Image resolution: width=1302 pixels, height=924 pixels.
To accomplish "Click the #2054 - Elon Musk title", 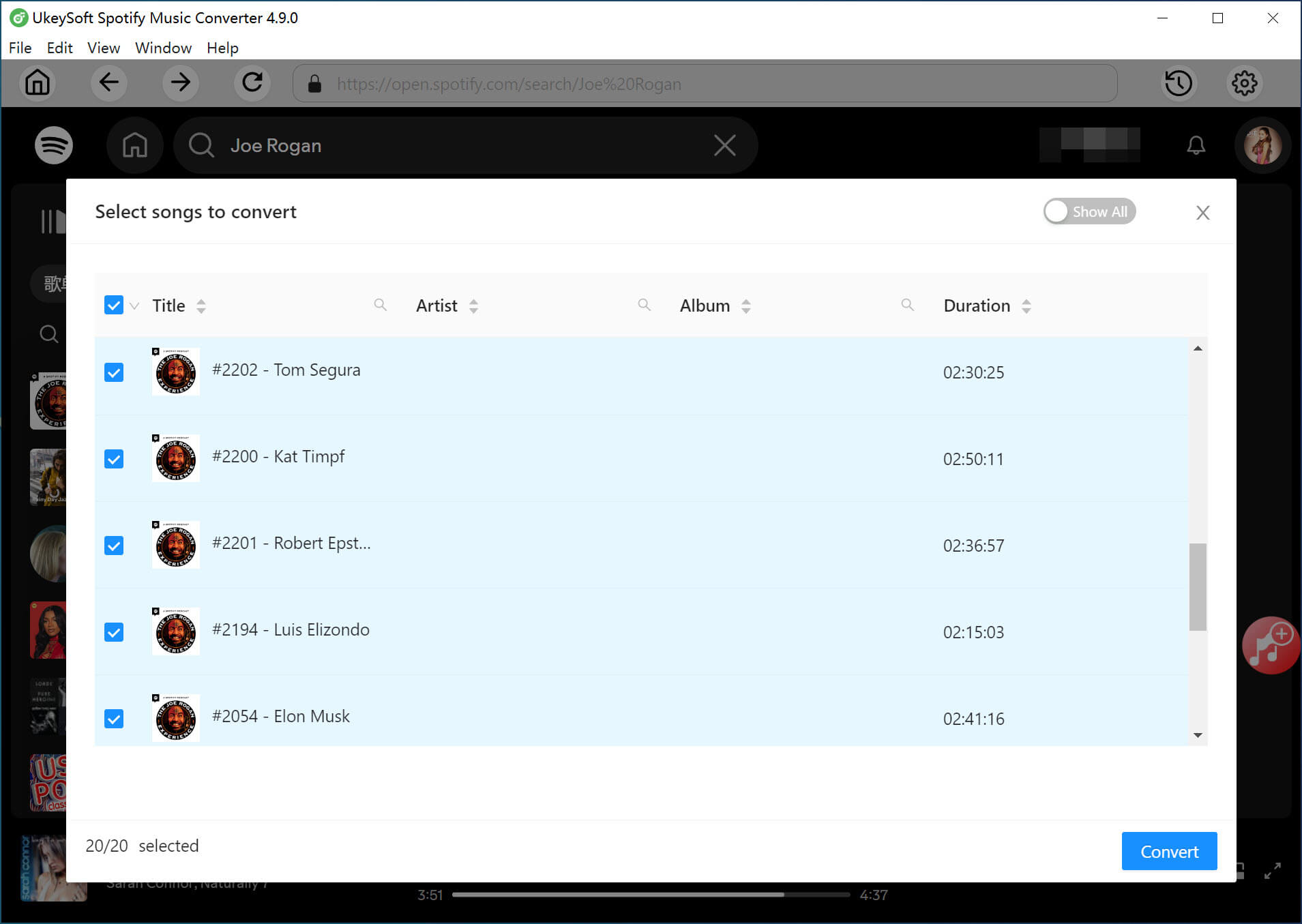I will (280, 716).
